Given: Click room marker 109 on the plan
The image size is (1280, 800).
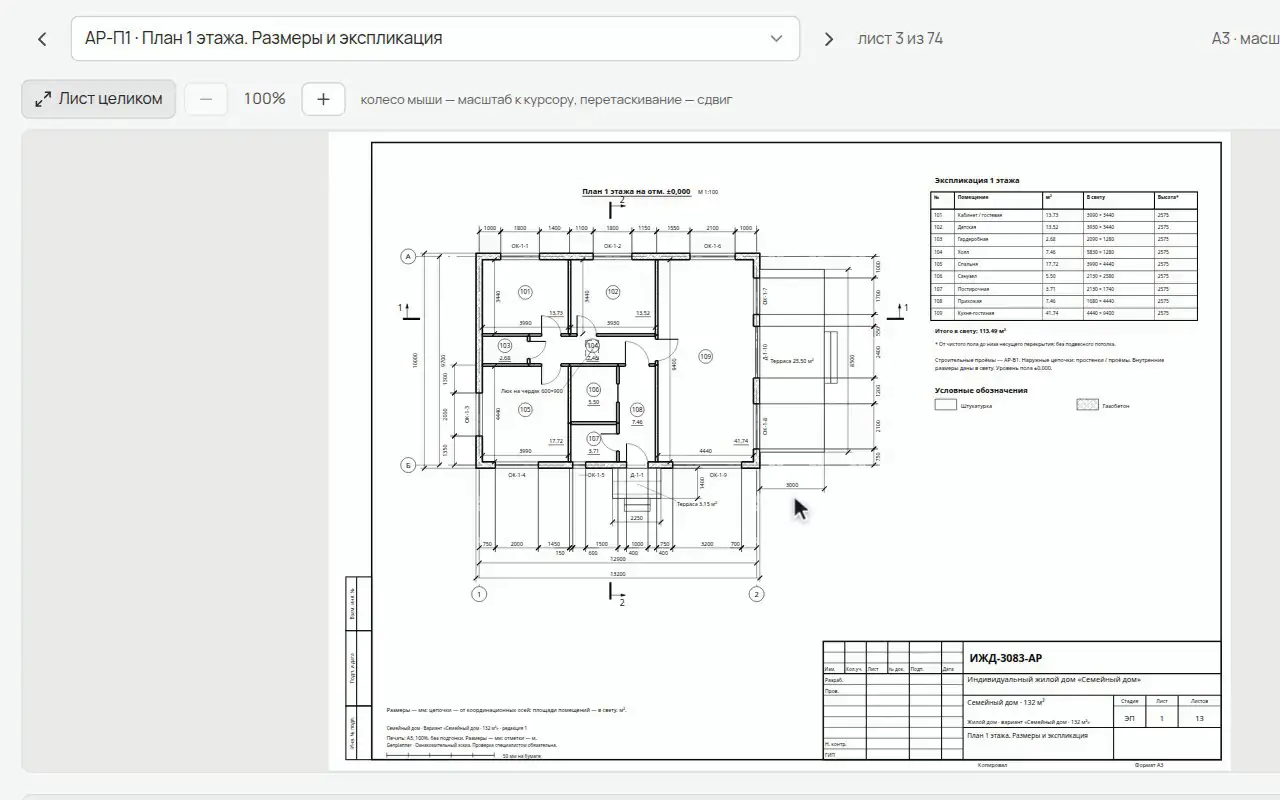Looking at the screenshot, I should [705, 356].
